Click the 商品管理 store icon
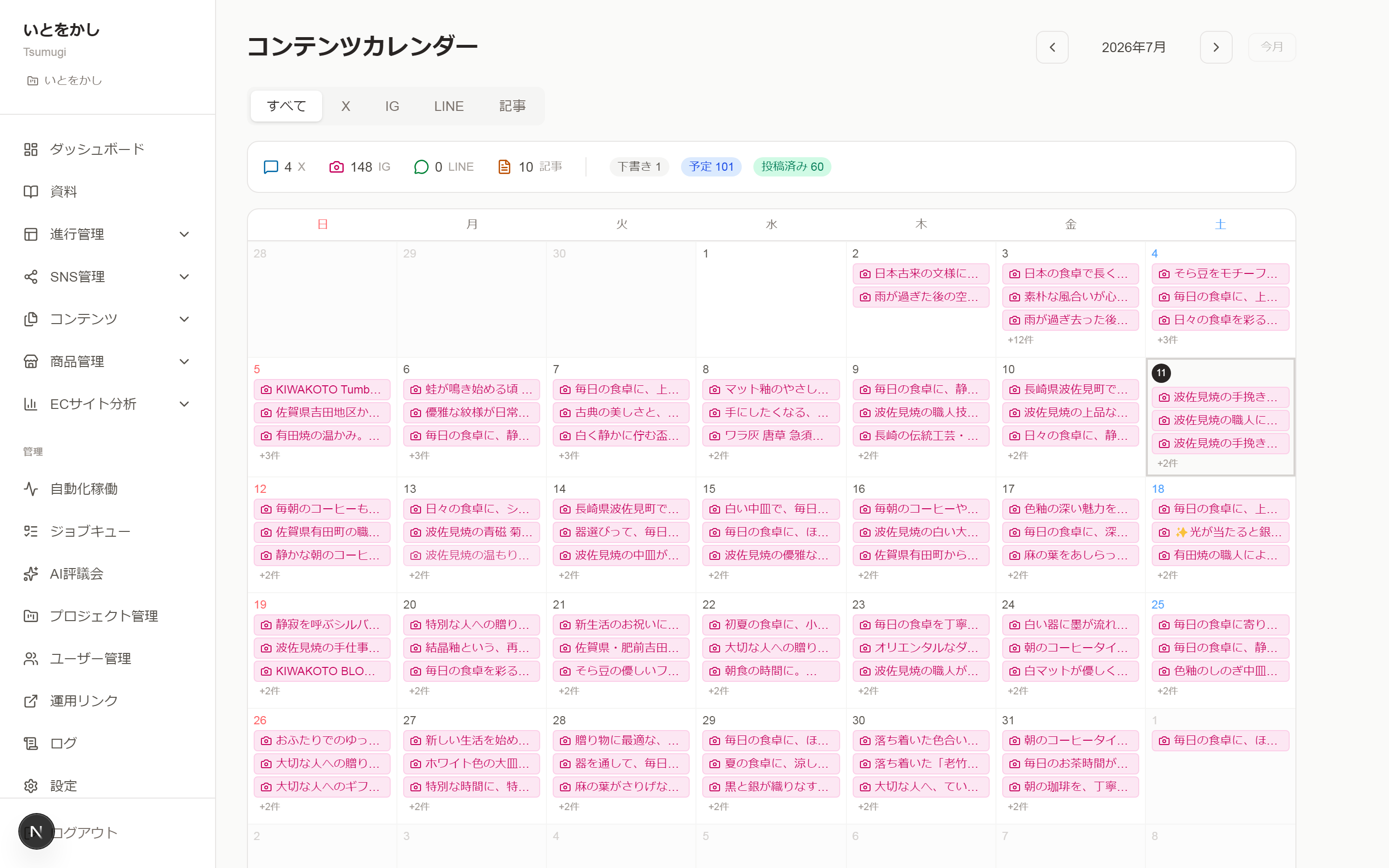The width and height of the screenshot is (1389, 868). tap(30, 362)
